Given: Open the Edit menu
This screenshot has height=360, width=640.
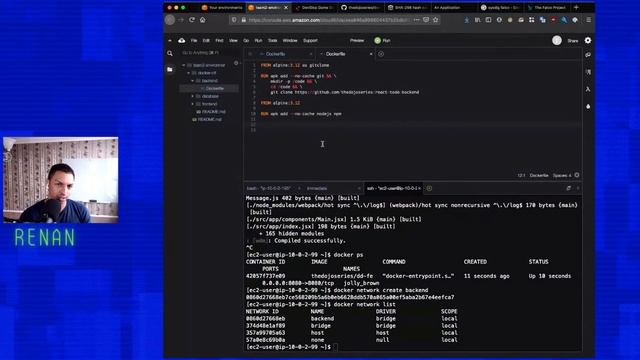Looking at the screenshot, I should coord(206,40).
